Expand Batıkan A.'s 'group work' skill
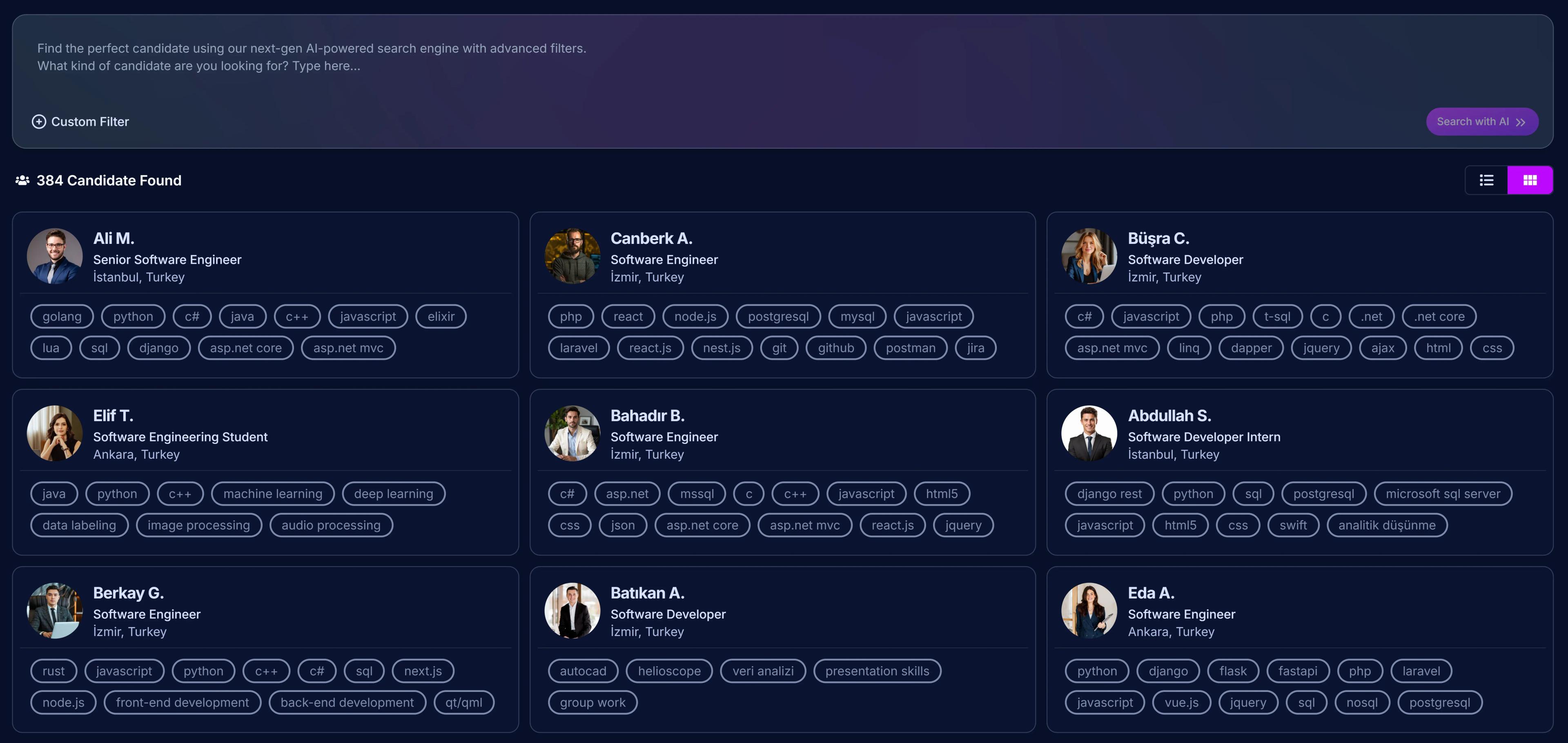This screenshot has height=743, width=1568. (x=592, y=702)
